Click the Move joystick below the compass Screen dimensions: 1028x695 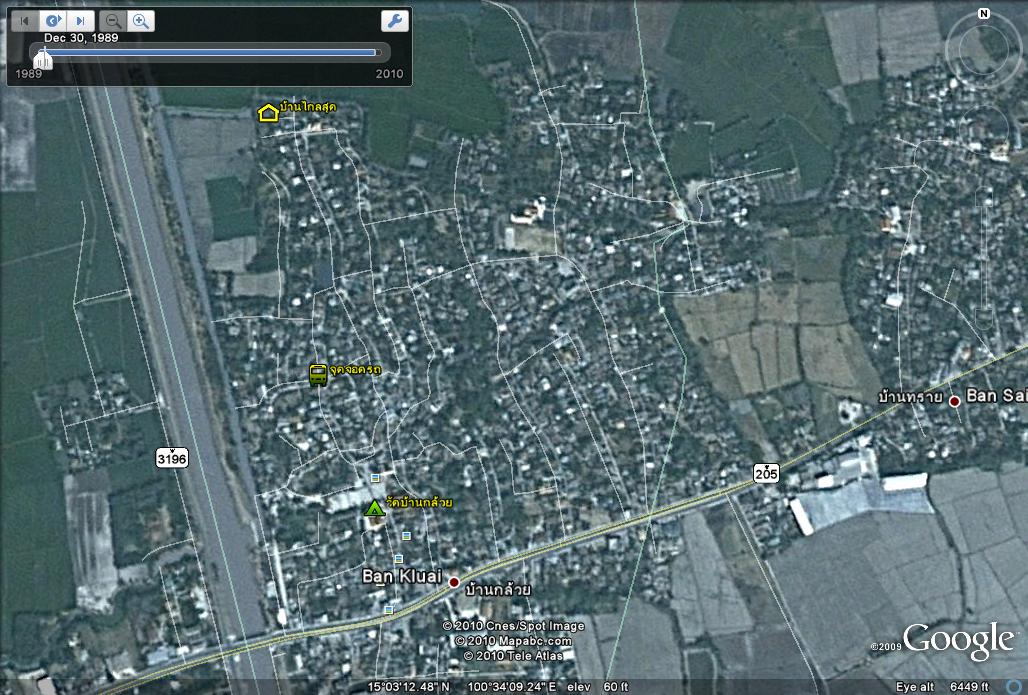[x=984, y=125]
